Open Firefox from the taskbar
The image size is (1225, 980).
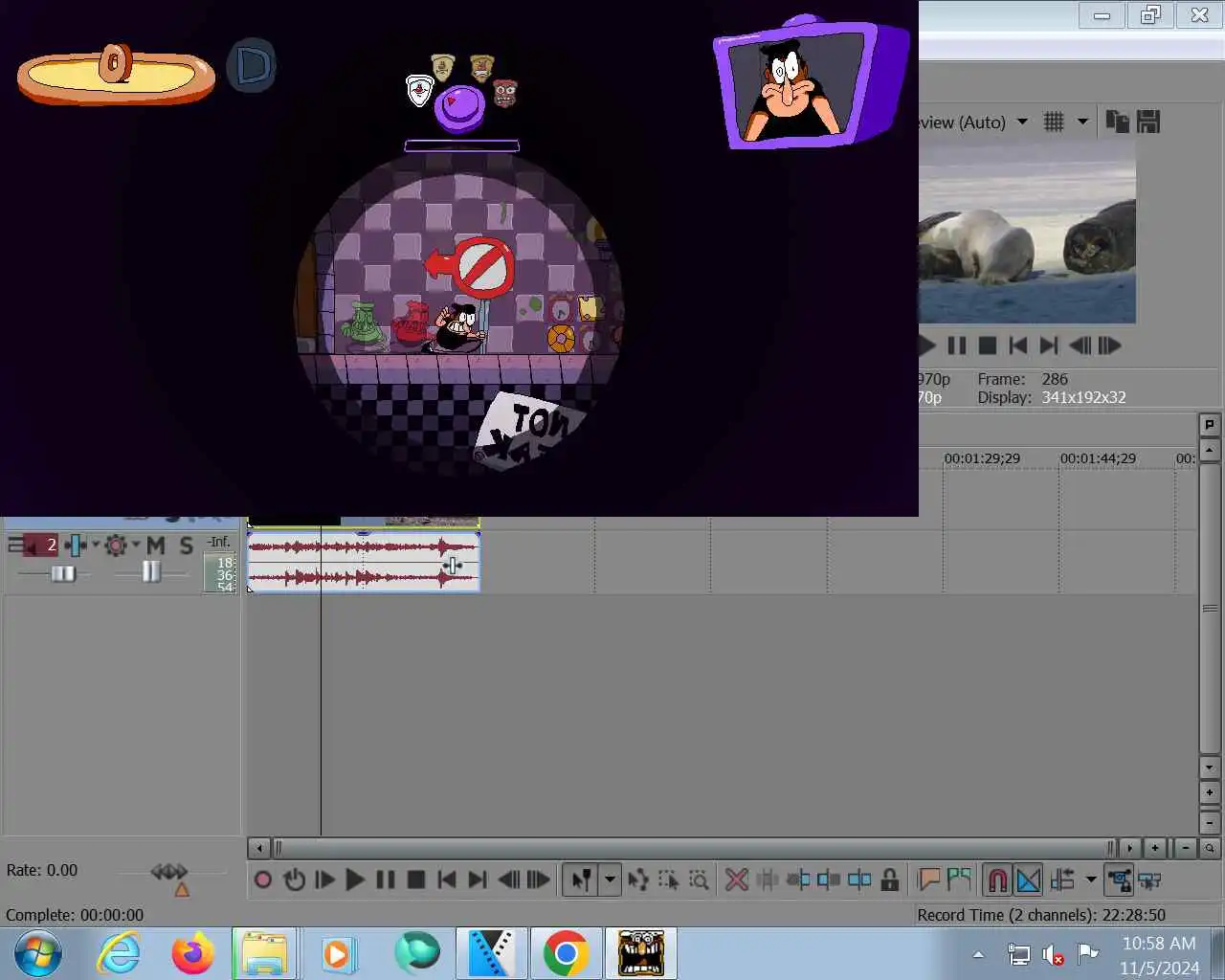pyautogui.click(x=192, y=953)
